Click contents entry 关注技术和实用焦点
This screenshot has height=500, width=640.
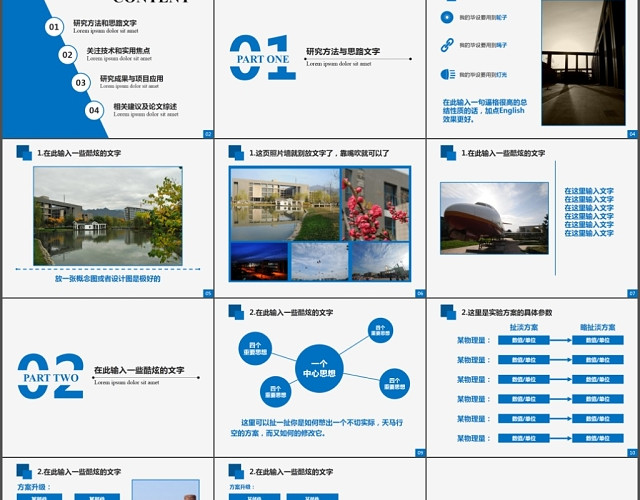[x=118, y=51]
